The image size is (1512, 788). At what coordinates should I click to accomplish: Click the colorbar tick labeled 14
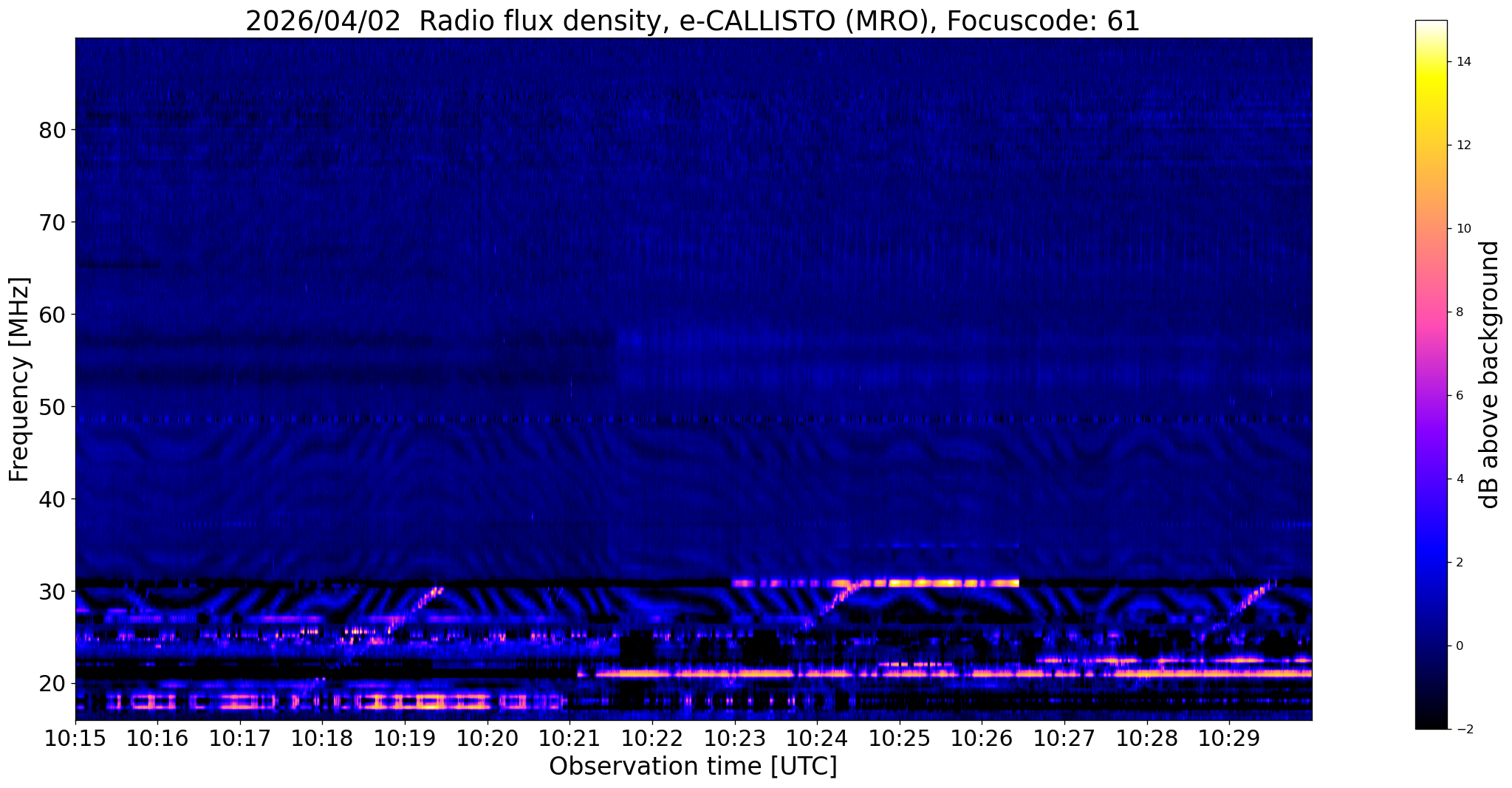tap(1463, 62)
